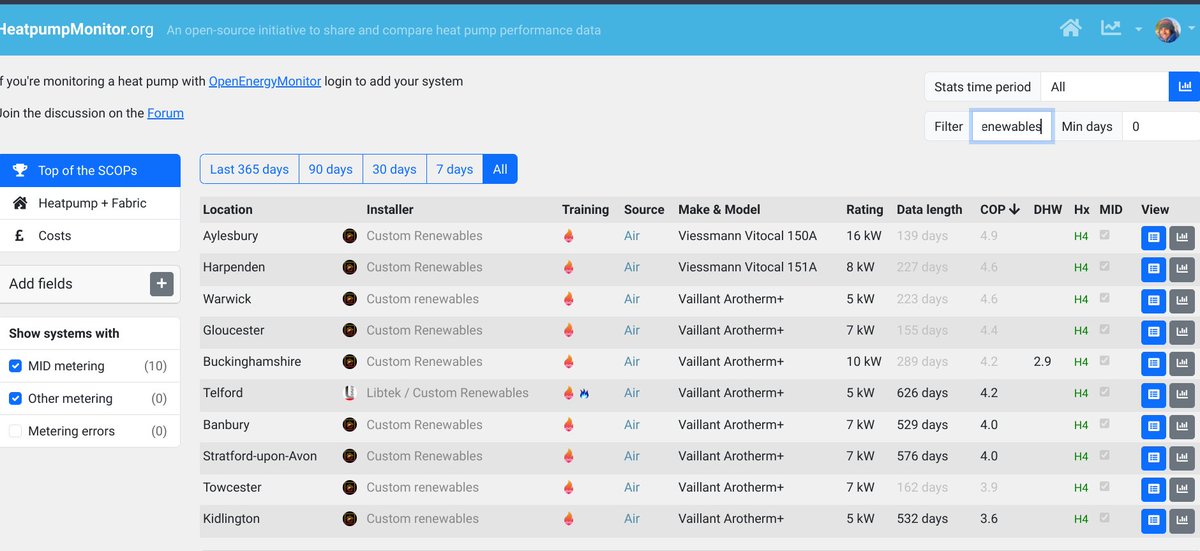The width and height of the screenshot is (1200, 551).
Task: Sort by Rating column header
Action: pos(864,210)
